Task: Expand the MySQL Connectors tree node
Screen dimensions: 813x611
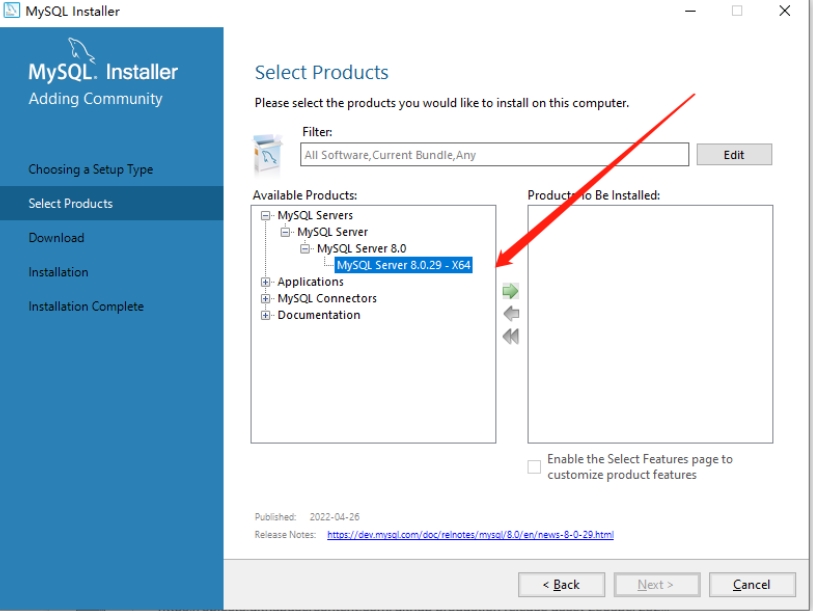Action: point(266,299)
